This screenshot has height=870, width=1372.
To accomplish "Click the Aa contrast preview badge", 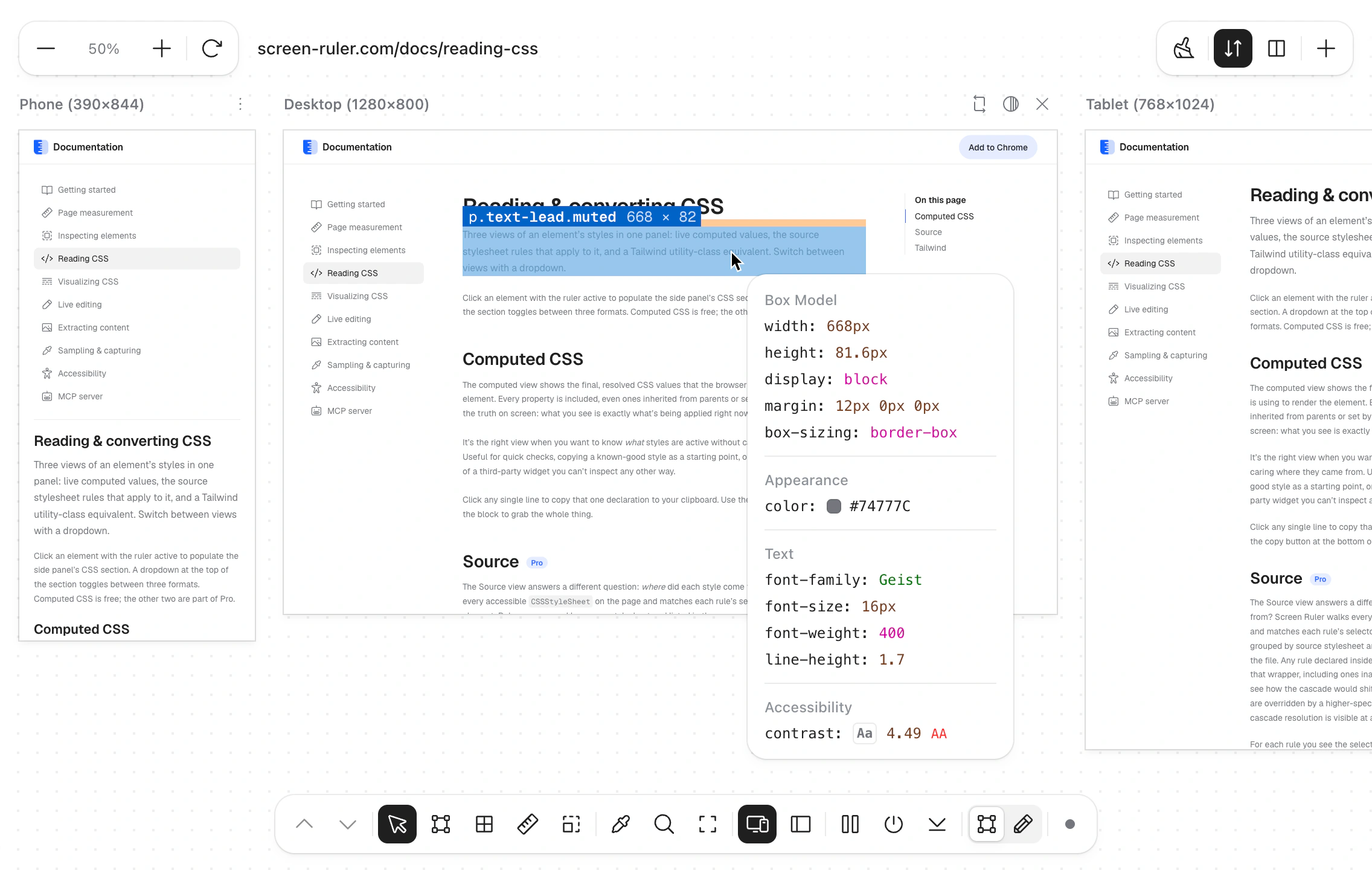I will coord(865,733).
